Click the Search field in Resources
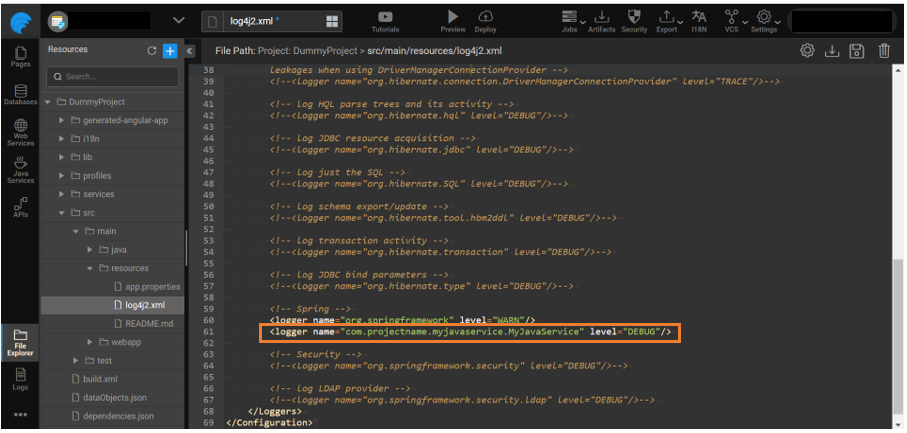 click(115, 76)
